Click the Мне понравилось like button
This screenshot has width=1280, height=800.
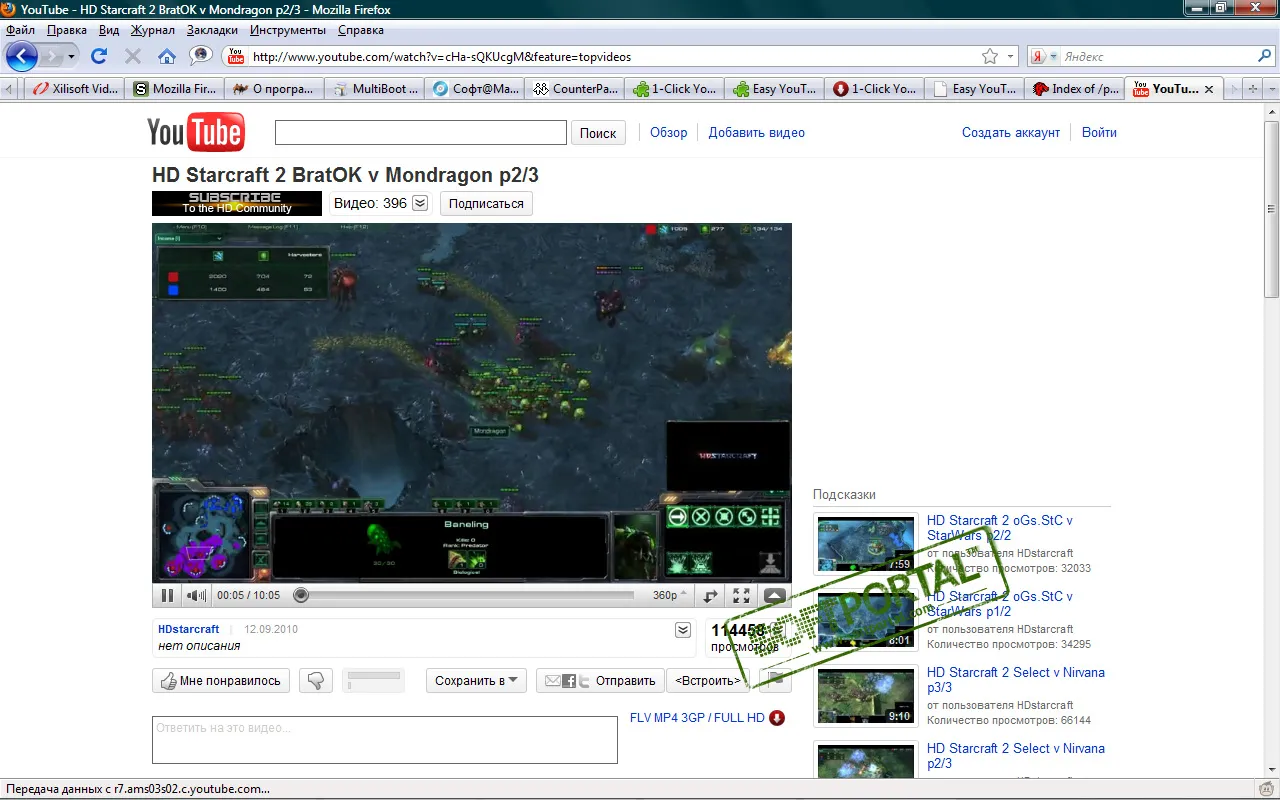click(221, 681)
